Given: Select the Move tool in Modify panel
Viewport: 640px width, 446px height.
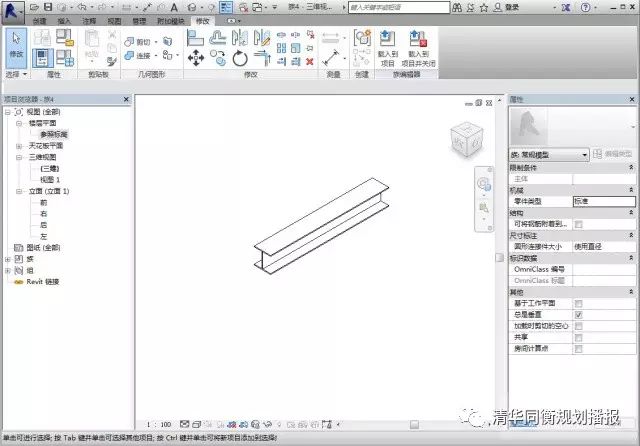Looking at the screenshot, I should pos(196,59).
